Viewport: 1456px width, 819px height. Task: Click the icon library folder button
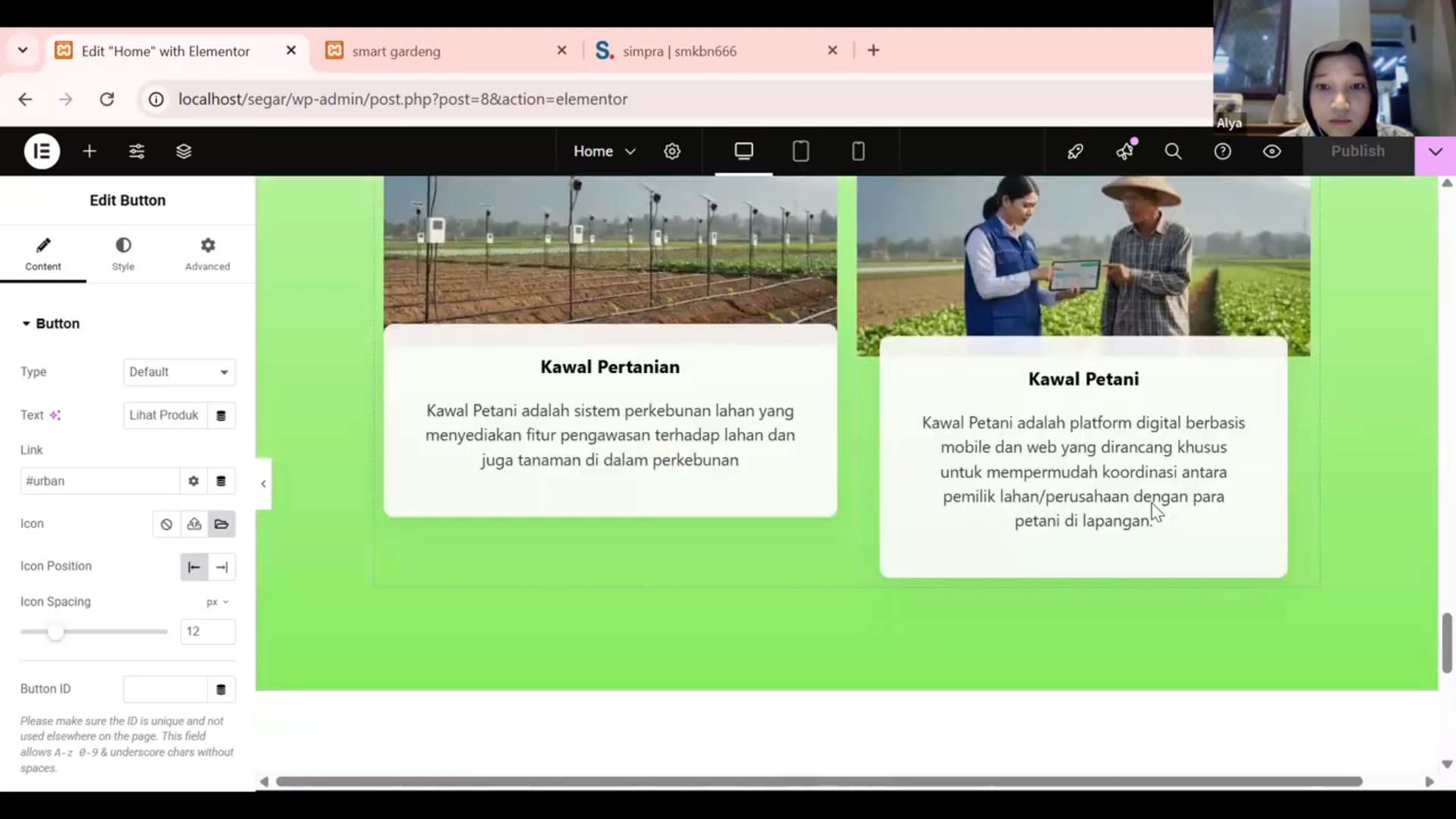point(221,524)
